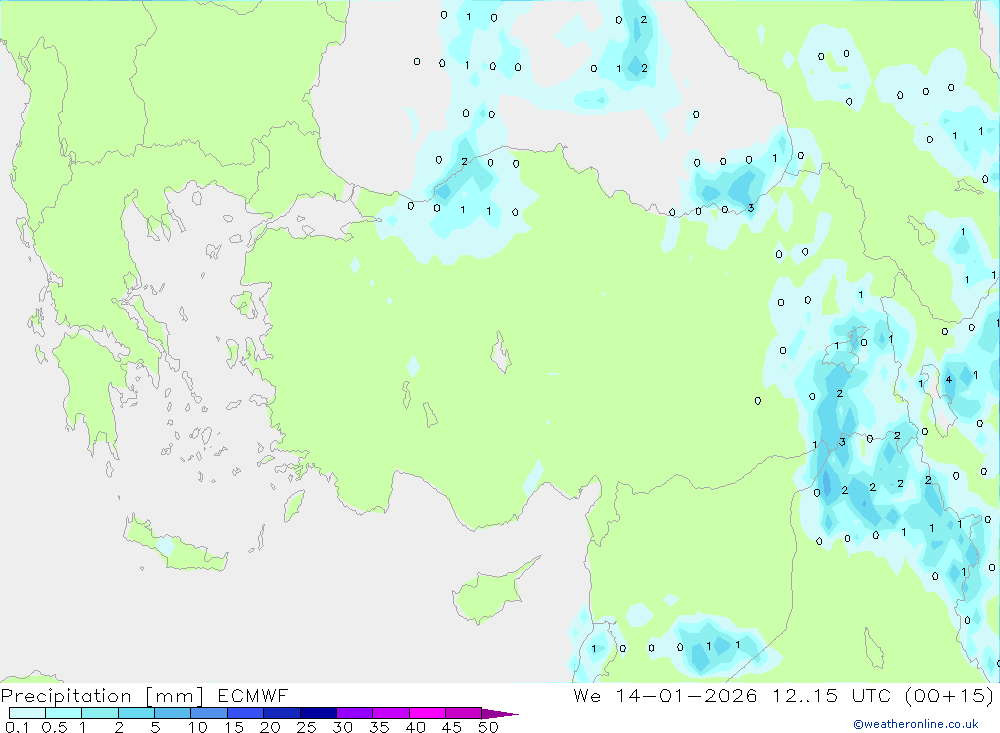This screenshot has height=733, width=1000.
Task: Select the 25–30 mm navy legend swatch
Action: (x=318, y=713)
